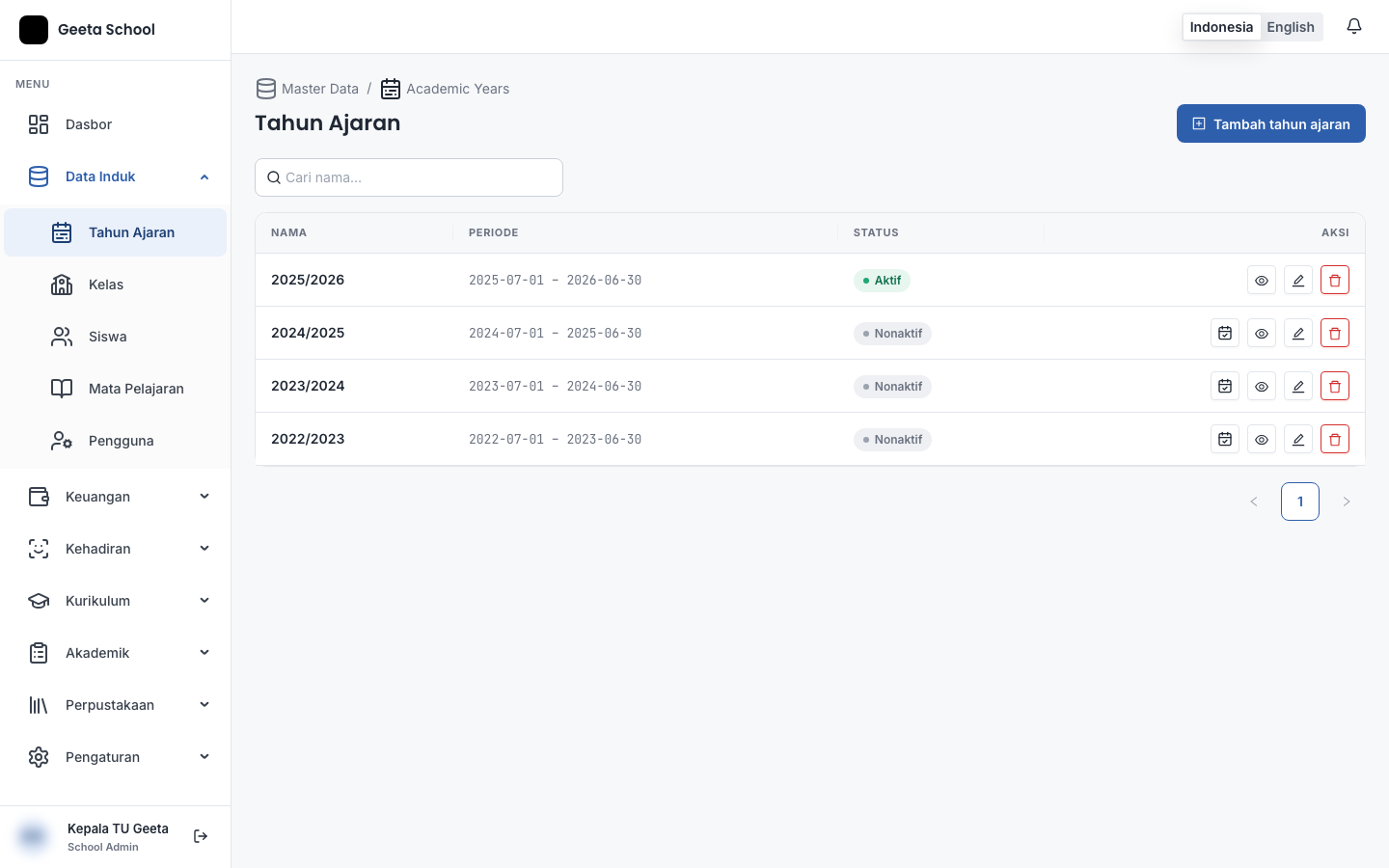
Task: Click Tambah tahun ajaran button
Action: (x=1271, y=123)
